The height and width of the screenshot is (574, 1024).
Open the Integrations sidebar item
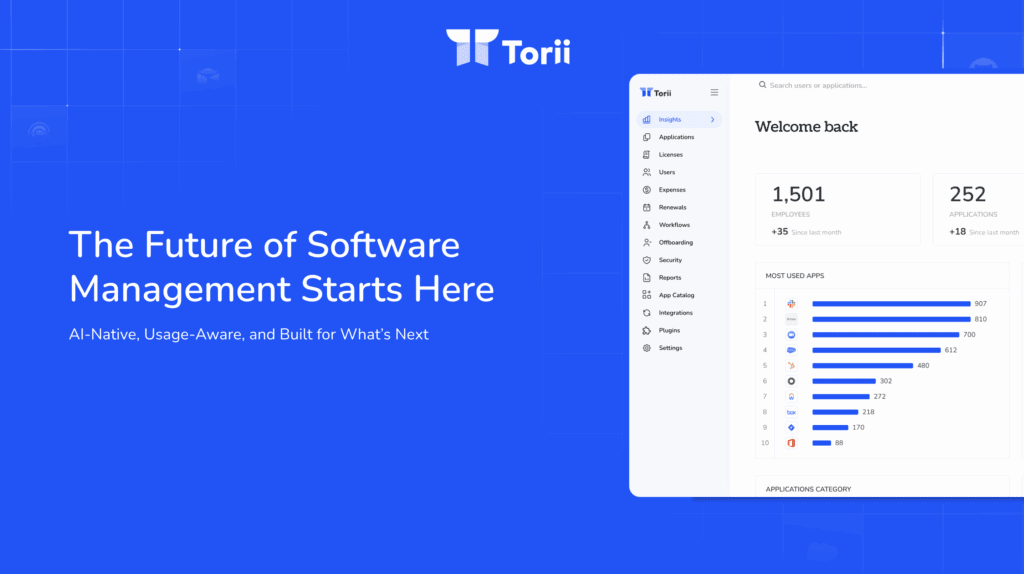pos(679,313)
